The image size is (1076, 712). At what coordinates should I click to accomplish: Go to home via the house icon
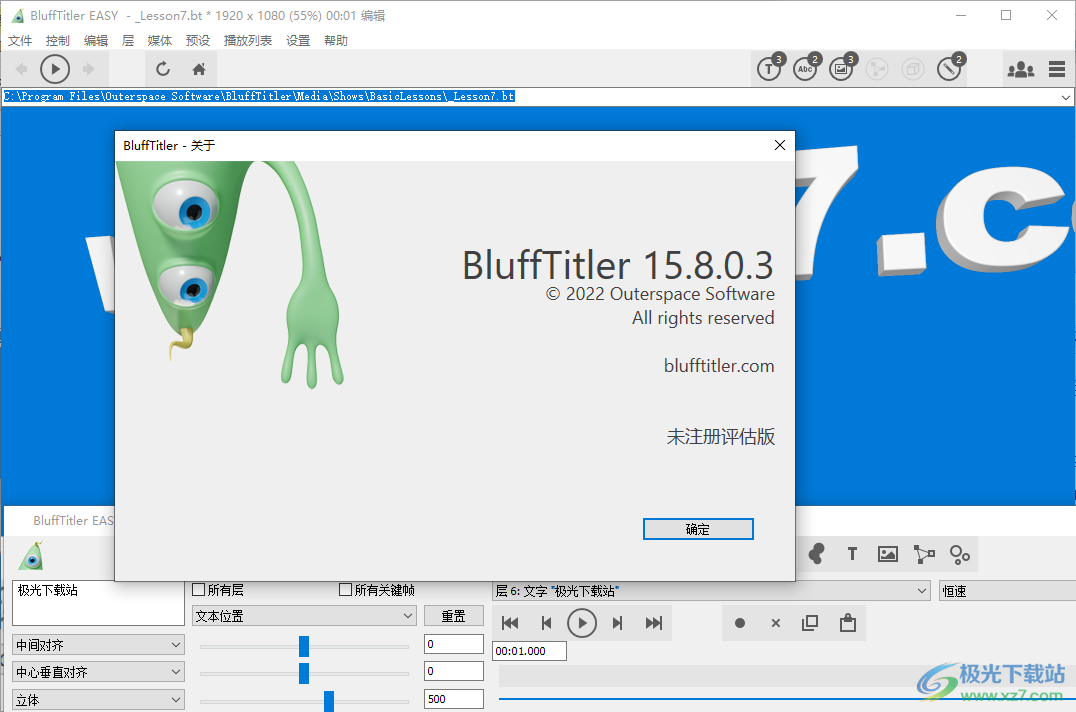point(199,69)
